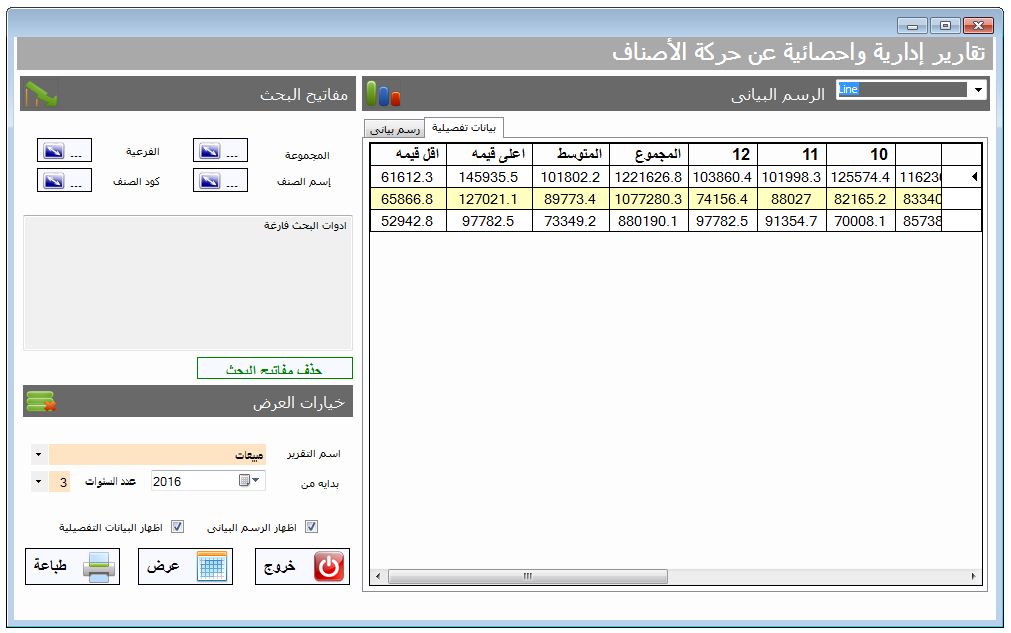Viewport: 1011px width, 633px height.
Task: Open the كود الصنف picker button
Action: coord(64,180)
